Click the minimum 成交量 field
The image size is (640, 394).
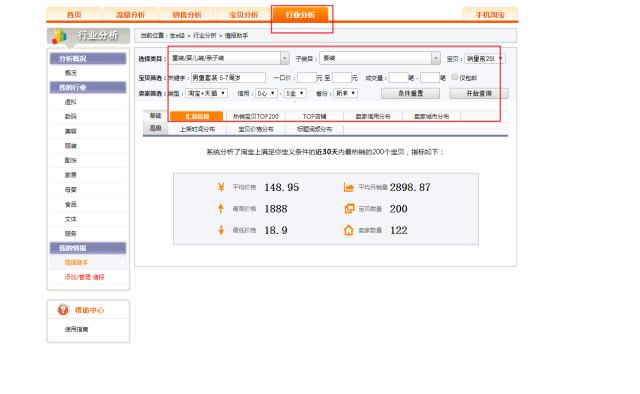tap(398, 78)
